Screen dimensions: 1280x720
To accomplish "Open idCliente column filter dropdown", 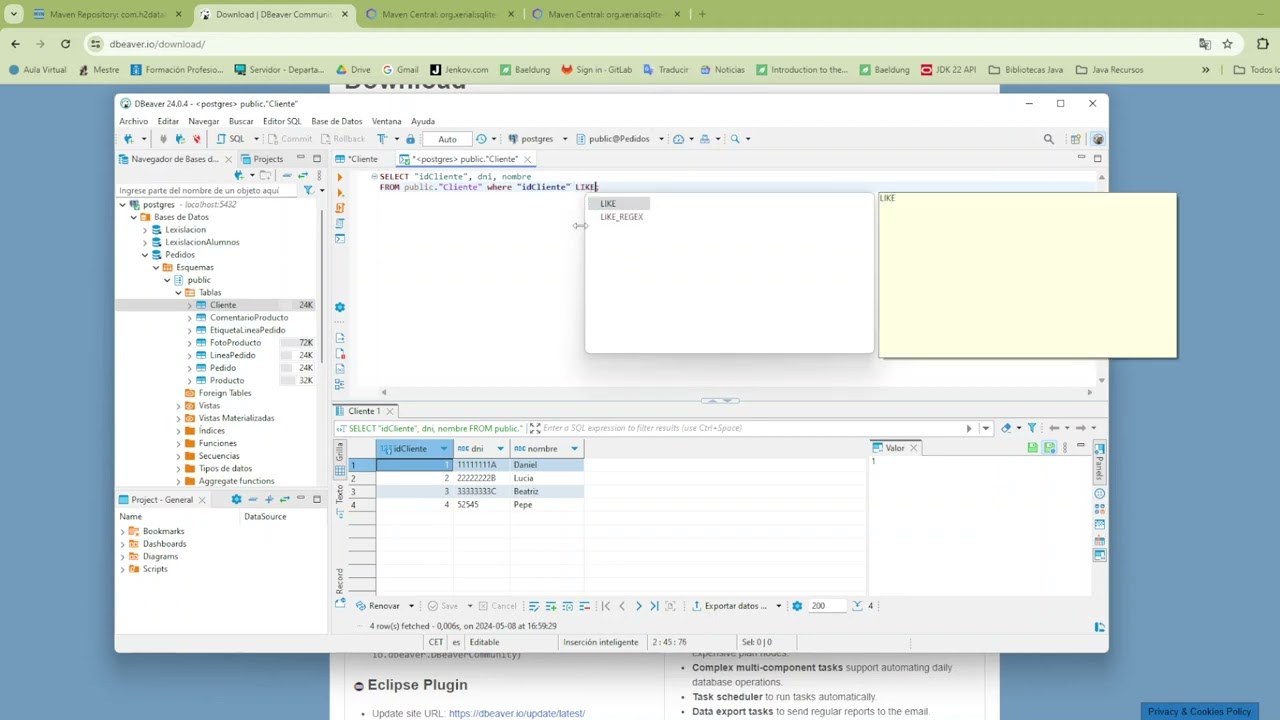I will coord(444,449).
